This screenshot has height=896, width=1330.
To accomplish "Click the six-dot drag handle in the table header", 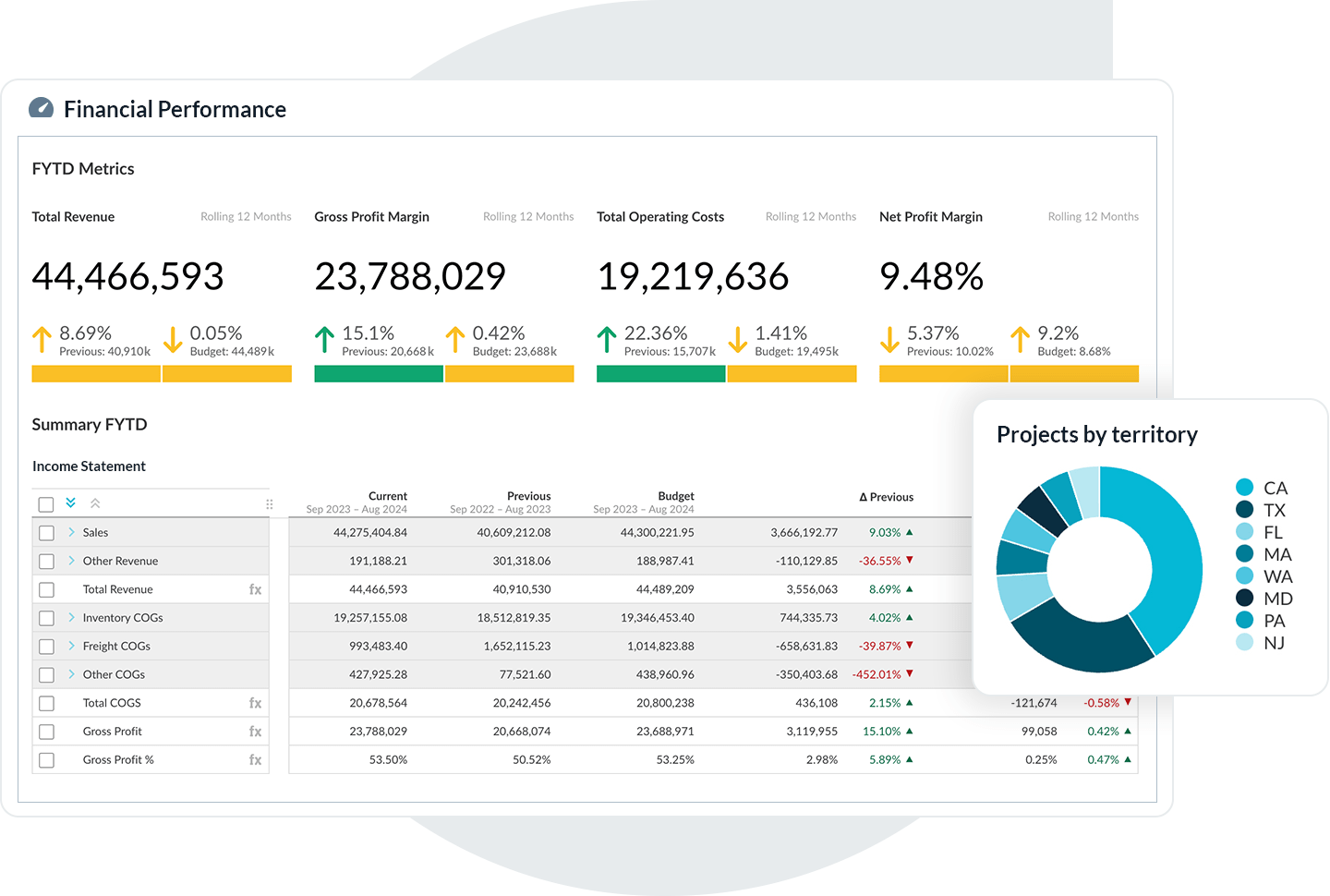I will coord(269,503).
